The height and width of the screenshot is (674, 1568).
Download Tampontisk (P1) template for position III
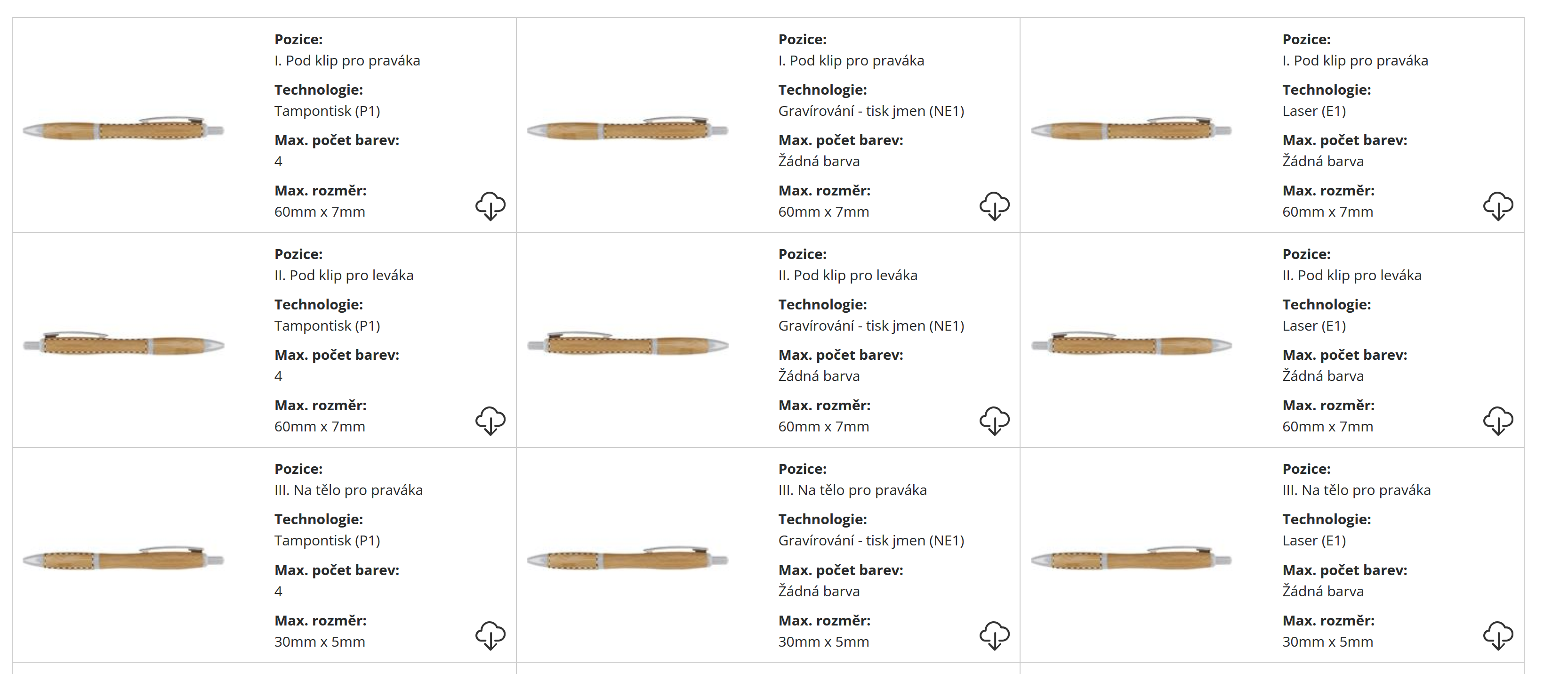[490, 636]
